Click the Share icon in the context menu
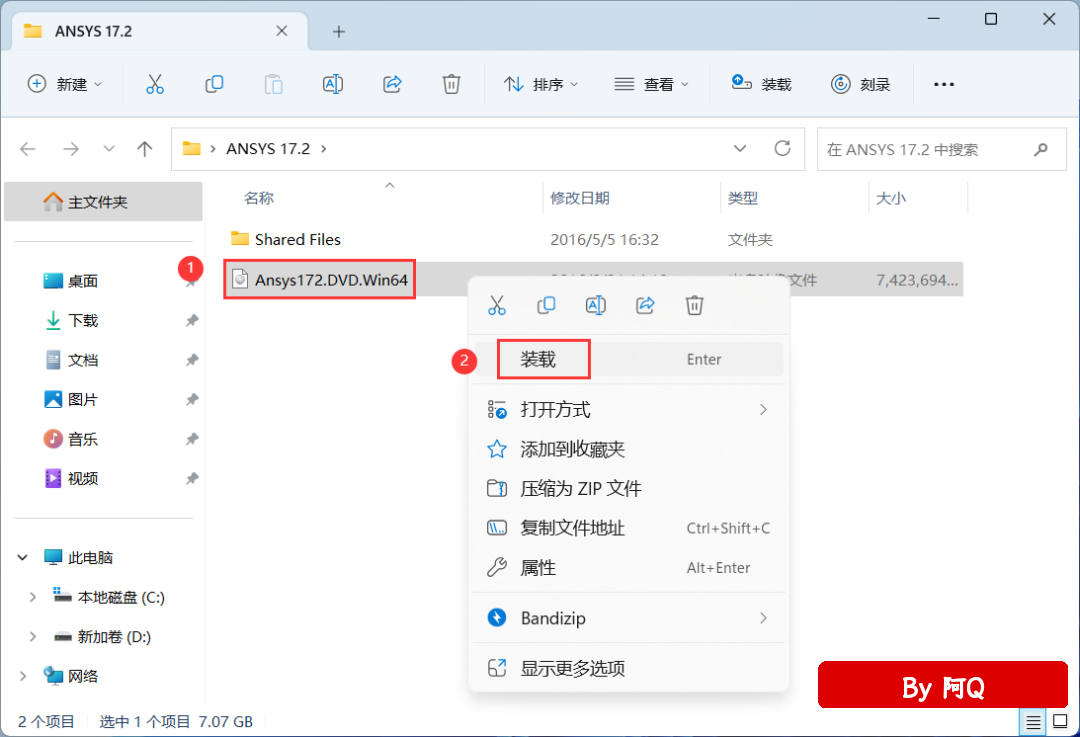 [645, 305]
